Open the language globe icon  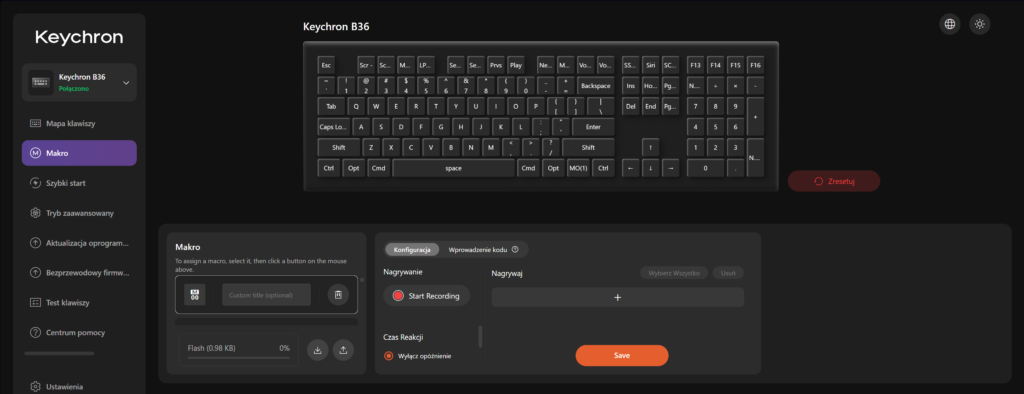(950, 24)
